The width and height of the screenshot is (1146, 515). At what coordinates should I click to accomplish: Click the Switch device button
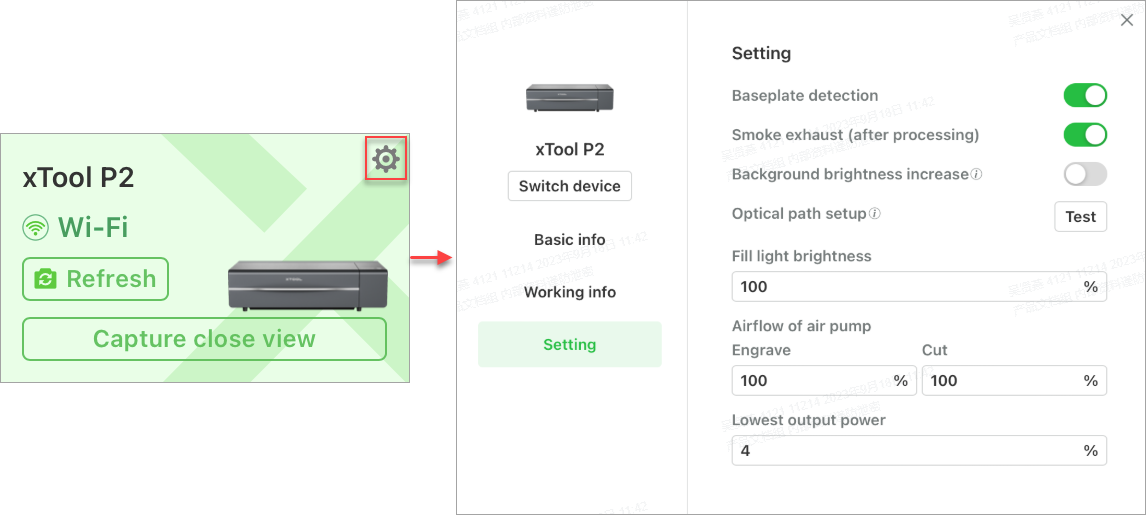569,186
